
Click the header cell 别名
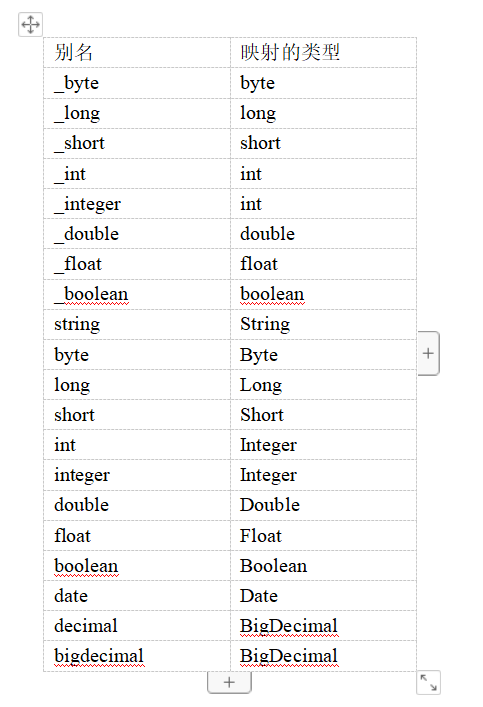pos(137,53)
